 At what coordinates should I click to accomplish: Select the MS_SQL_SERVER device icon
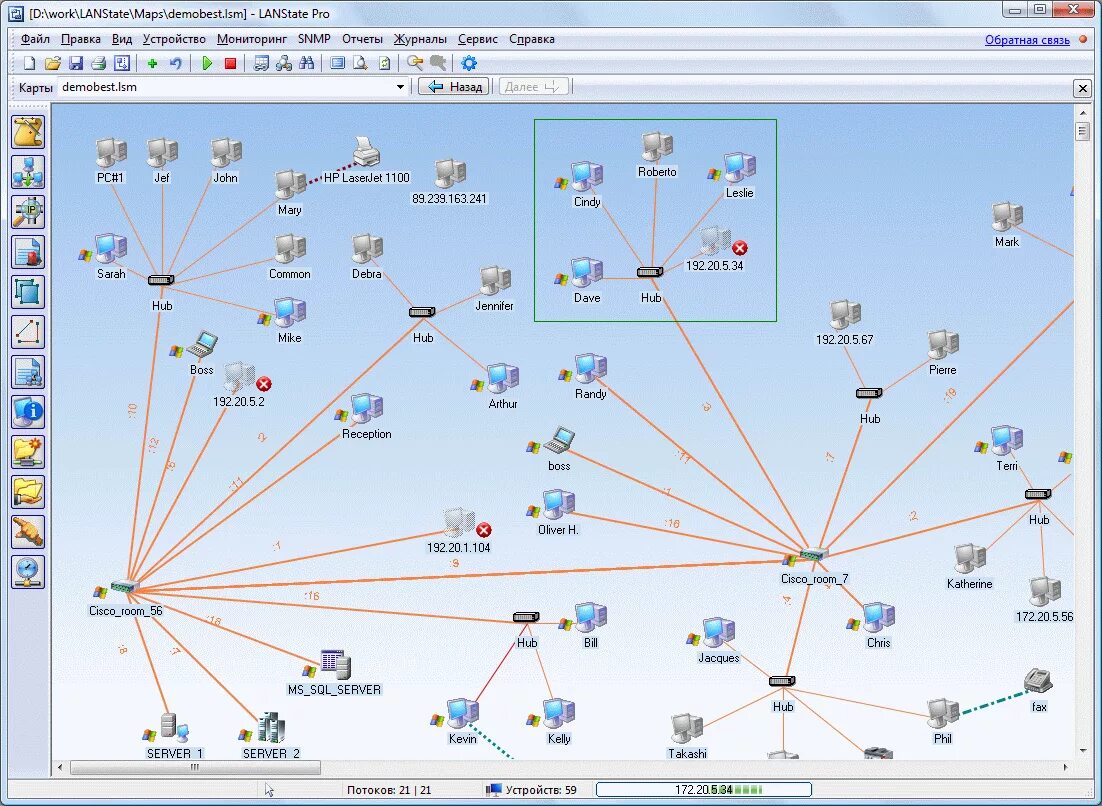point(335,664)
